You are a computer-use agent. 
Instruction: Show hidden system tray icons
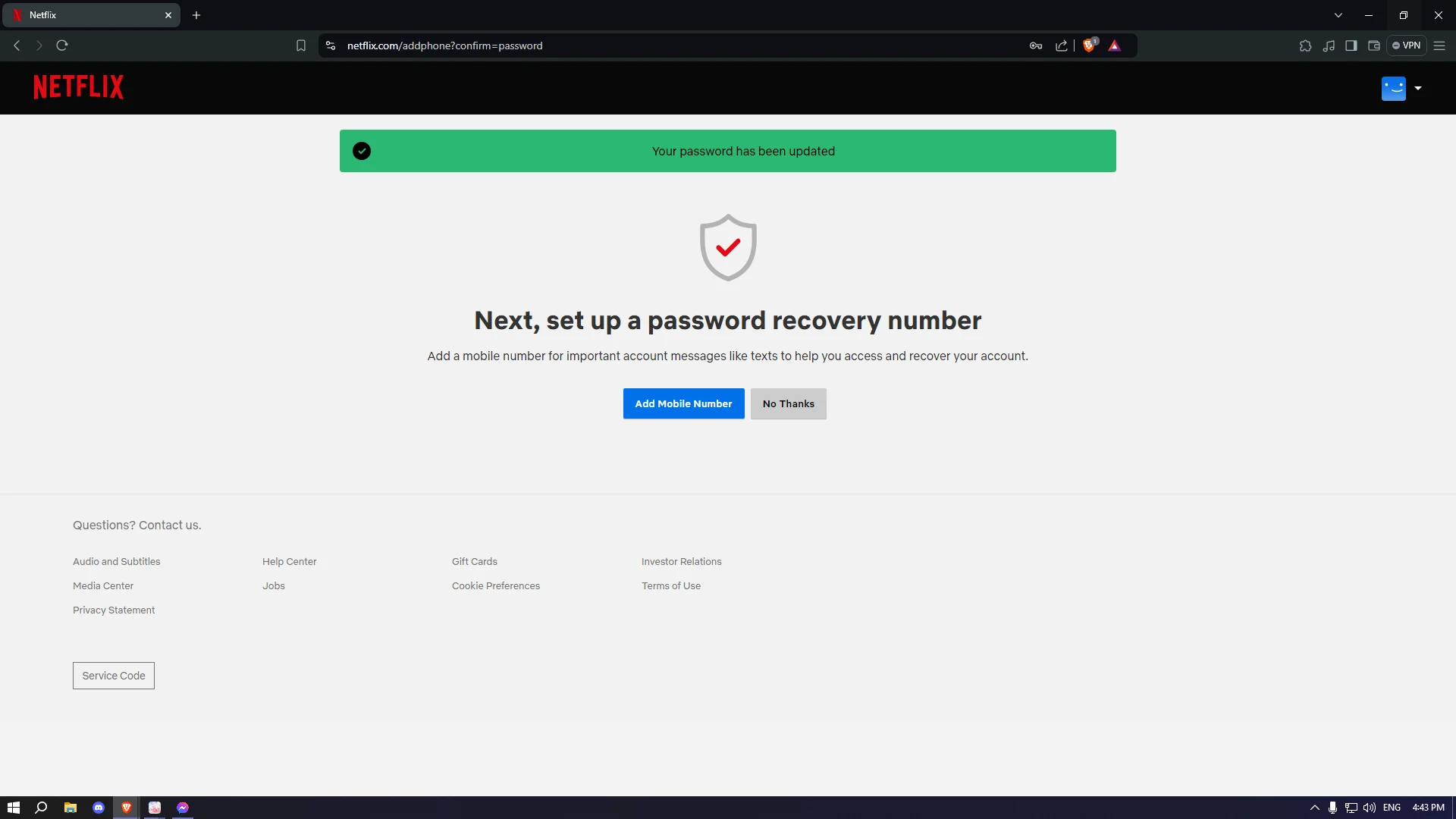[1315, 808]
